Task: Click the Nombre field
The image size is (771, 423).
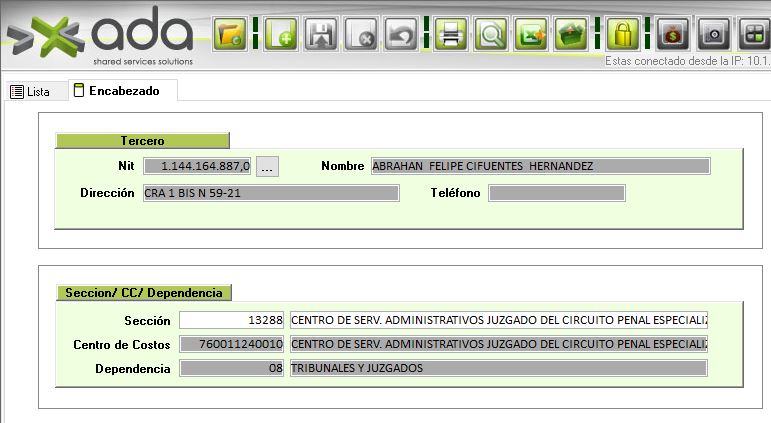Action: pyautogui.click(x=540, y=166)
